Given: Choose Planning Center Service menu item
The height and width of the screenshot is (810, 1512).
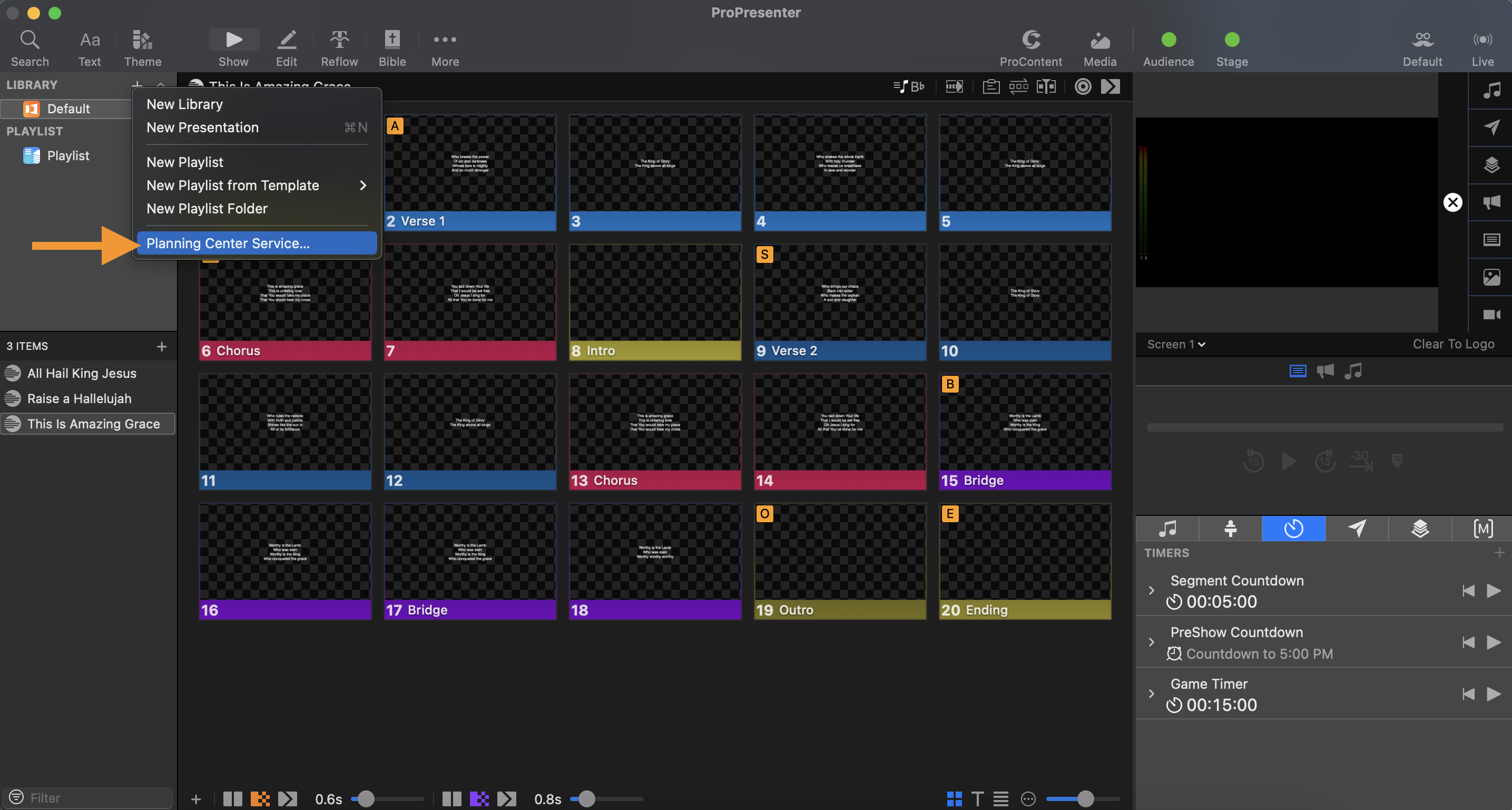Looking at the screenshot, I should click(257, 243).
